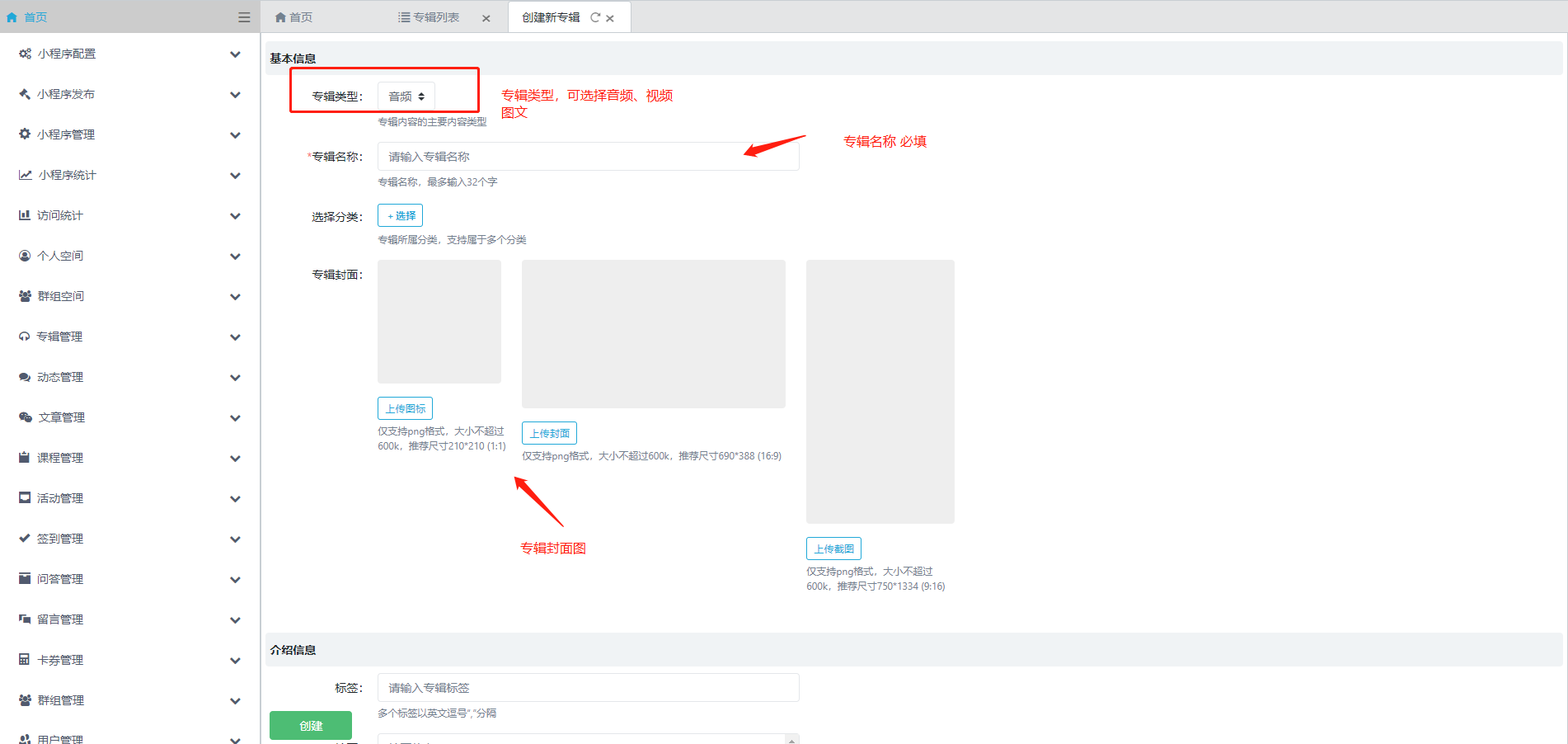Switch to the 专辑列表 tab

(x=430, y=17)
